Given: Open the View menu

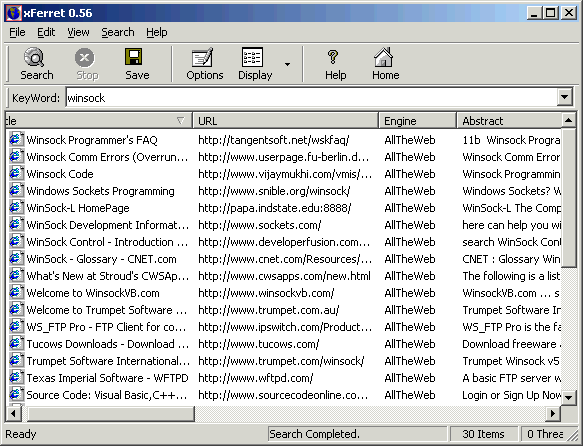Looking at the screenshot, I should pyautogui.click(x=78, y=32).
